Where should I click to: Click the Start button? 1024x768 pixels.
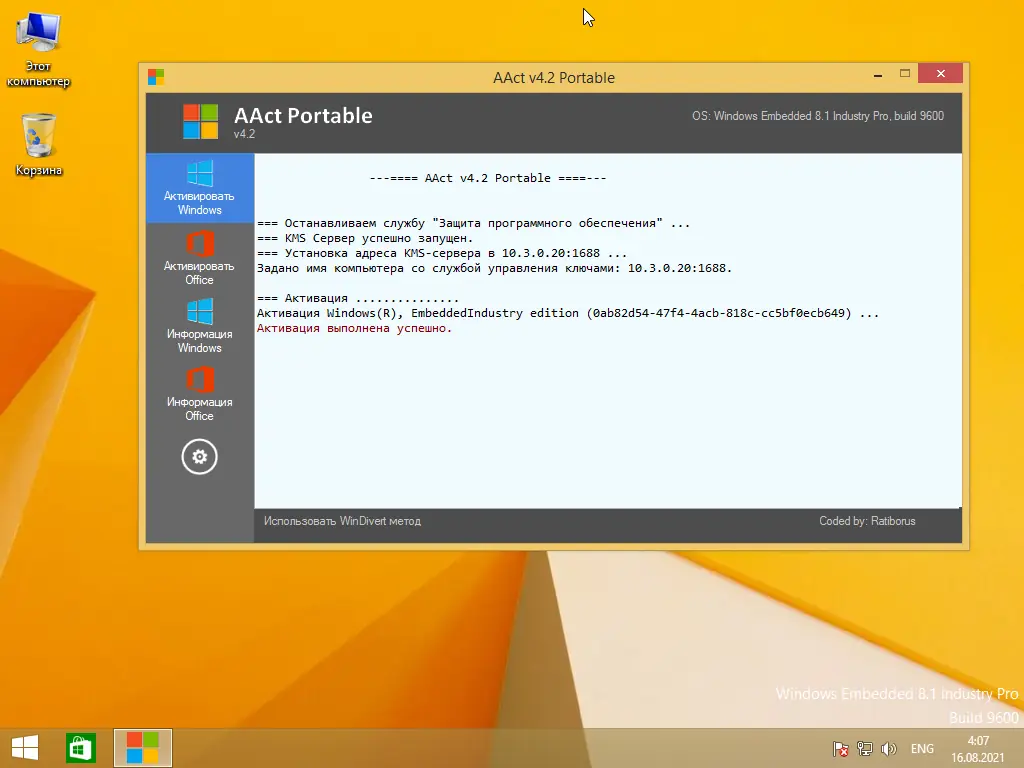coord(23,747)
